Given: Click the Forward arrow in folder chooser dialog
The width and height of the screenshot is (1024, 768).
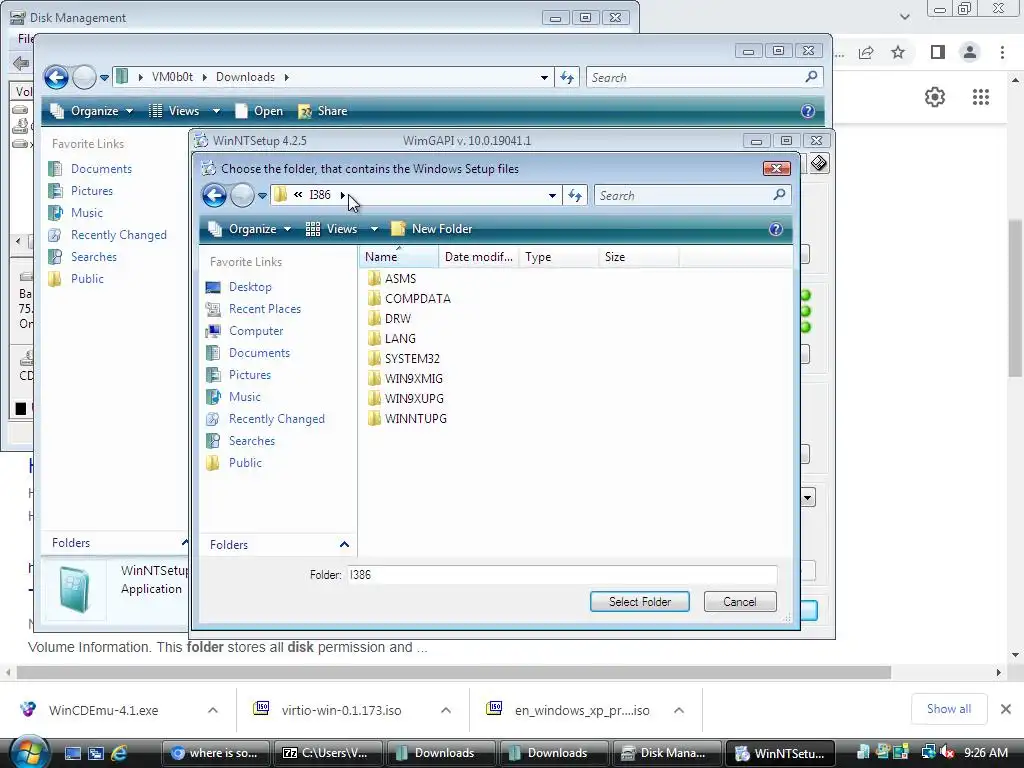Looking at the screenshot, I should pyautogui.click(x=242, y=195).
